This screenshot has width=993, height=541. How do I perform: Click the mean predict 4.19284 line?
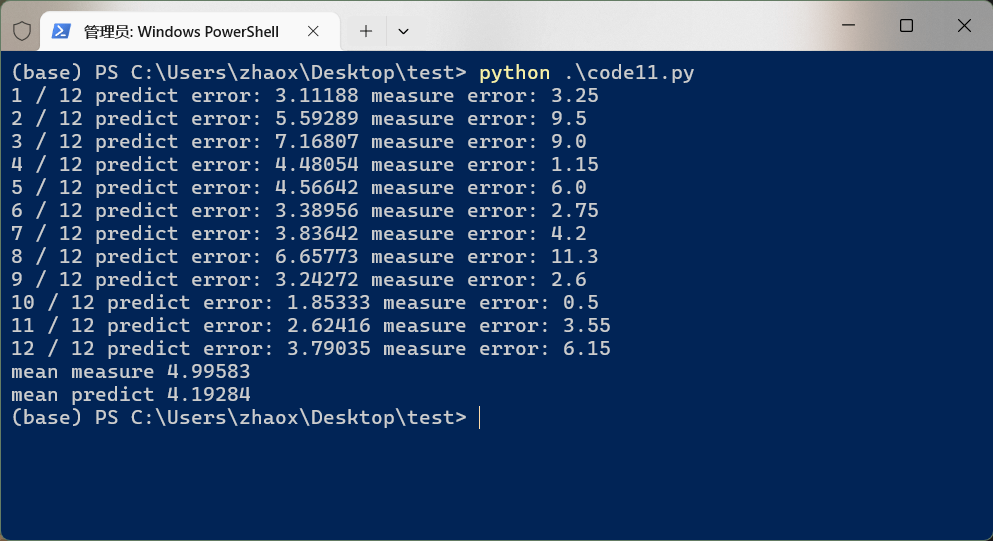pyautogui.click(x=130, y=395)
